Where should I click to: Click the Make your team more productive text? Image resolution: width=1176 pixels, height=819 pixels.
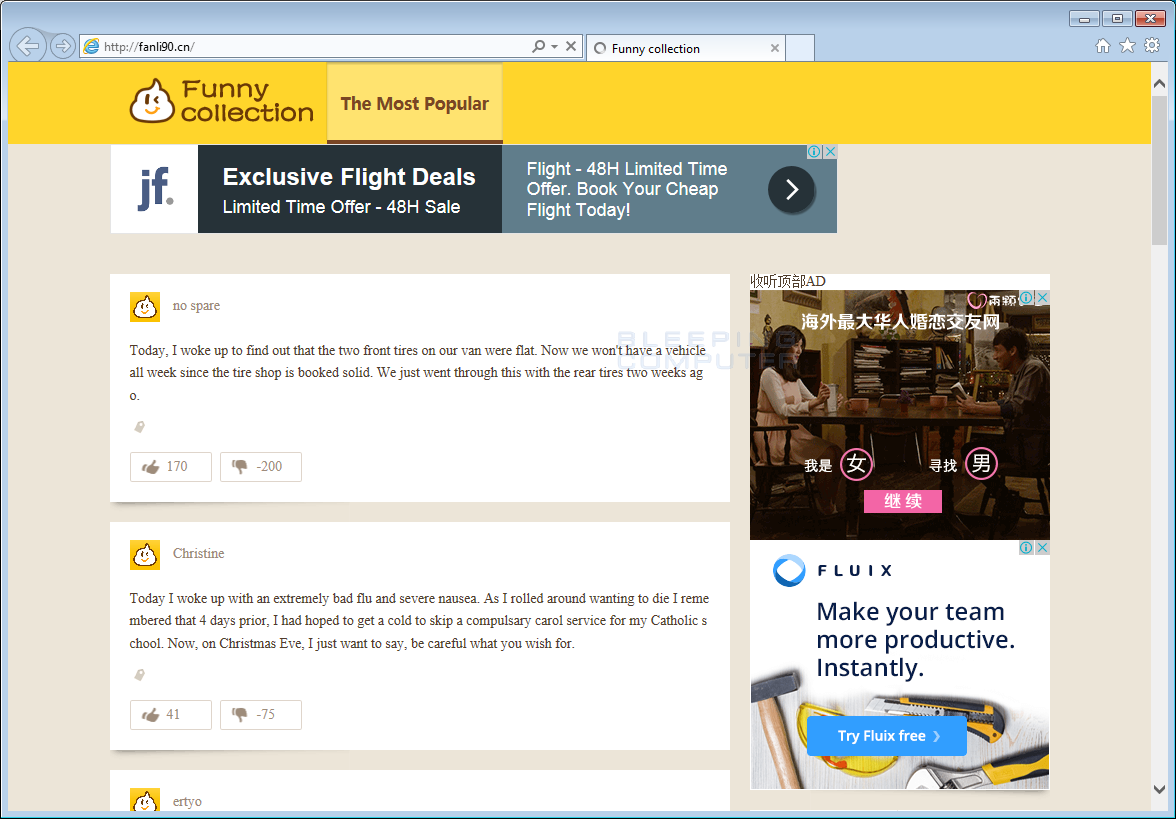[x=915, y=640]
